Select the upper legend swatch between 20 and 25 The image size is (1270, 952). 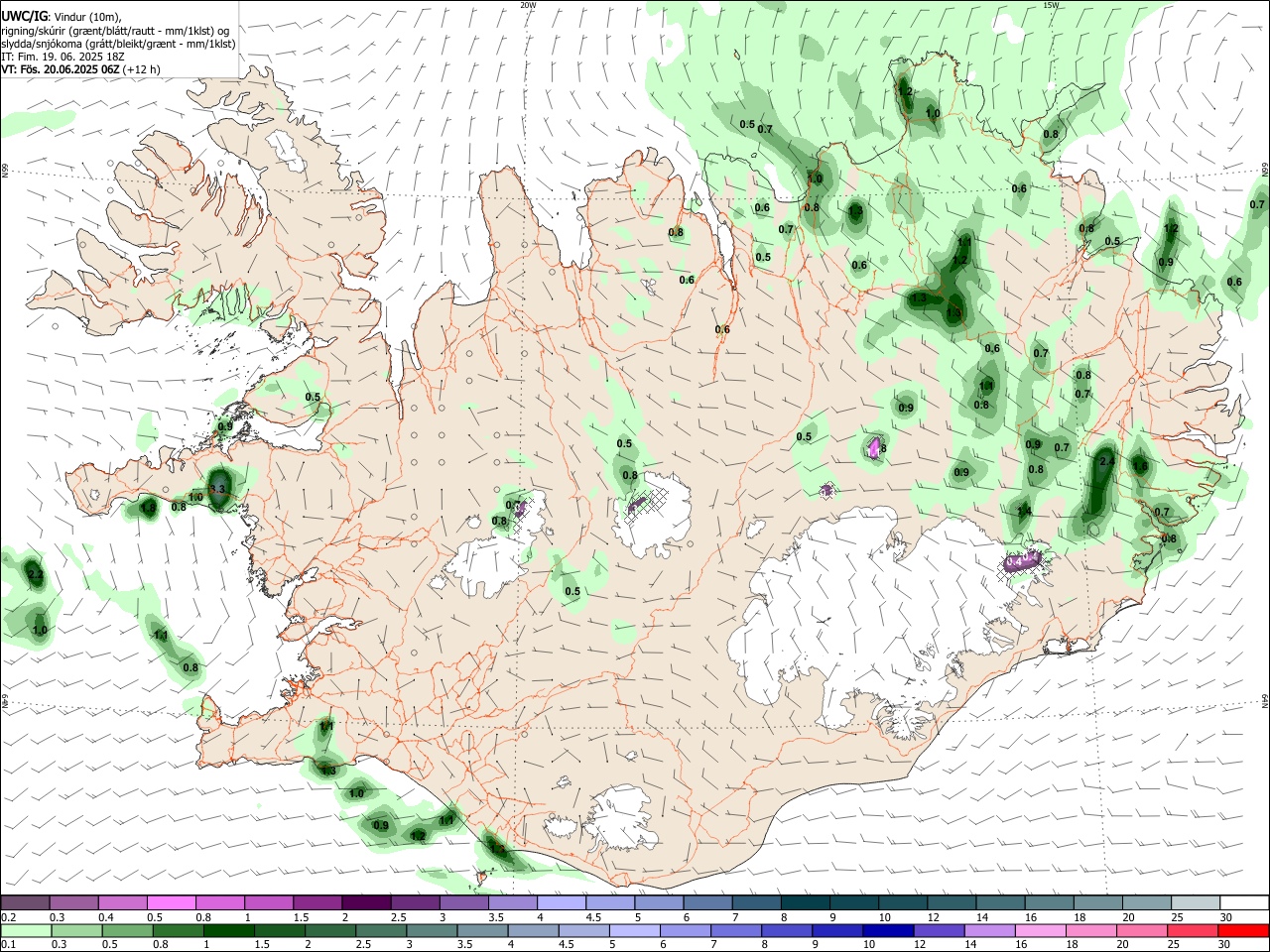tap(1146, 903)
